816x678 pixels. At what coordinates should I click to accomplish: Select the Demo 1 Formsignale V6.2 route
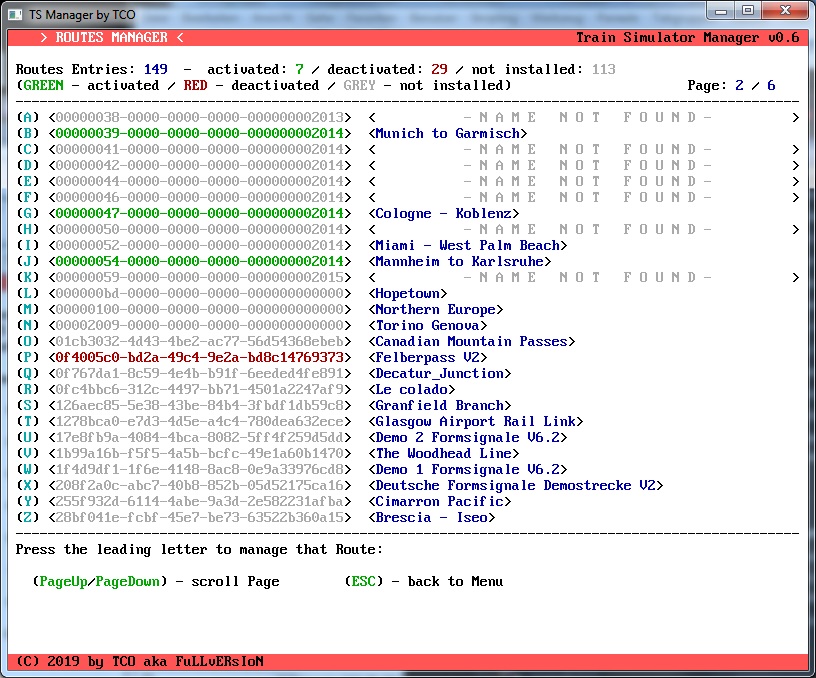[x=467, y=469]
